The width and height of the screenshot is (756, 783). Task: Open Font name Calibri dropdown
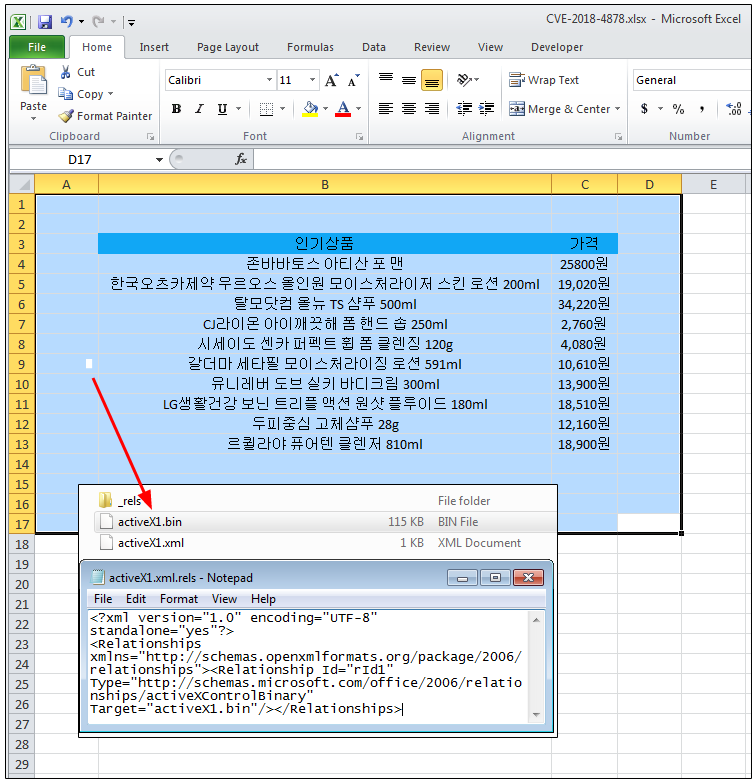click(270, 80)
